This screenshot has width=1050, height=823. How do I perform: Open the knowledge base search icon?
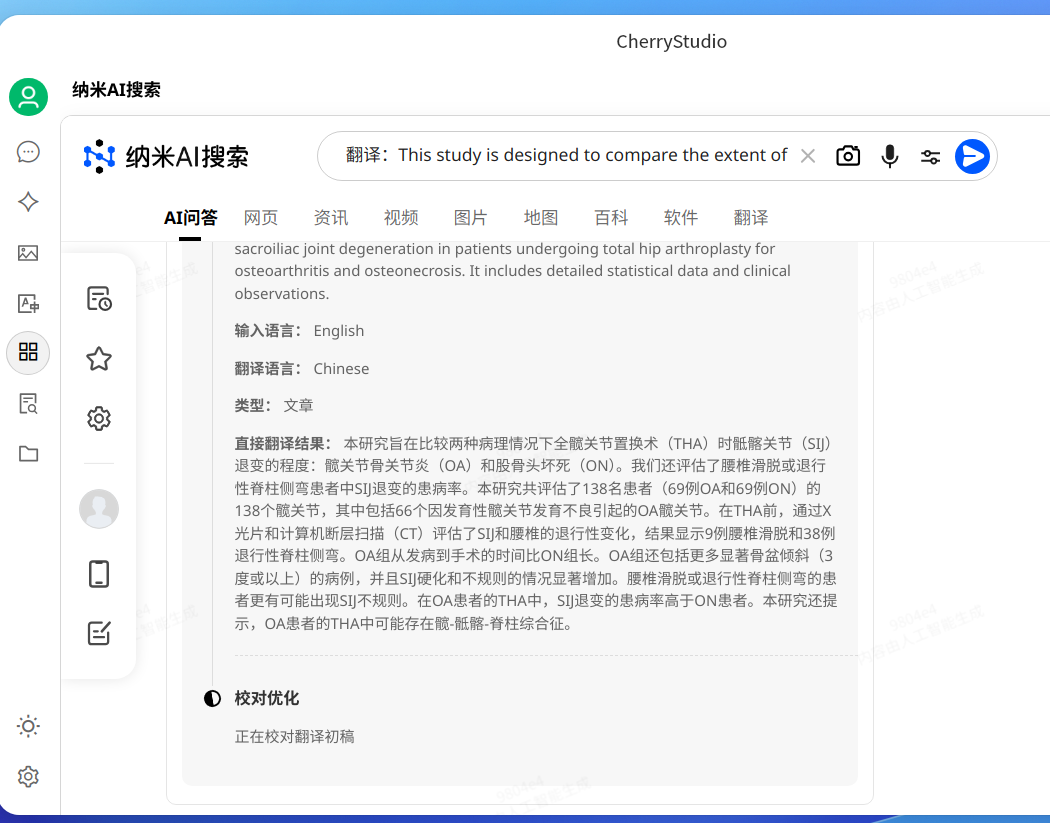[x=28, y=403]
